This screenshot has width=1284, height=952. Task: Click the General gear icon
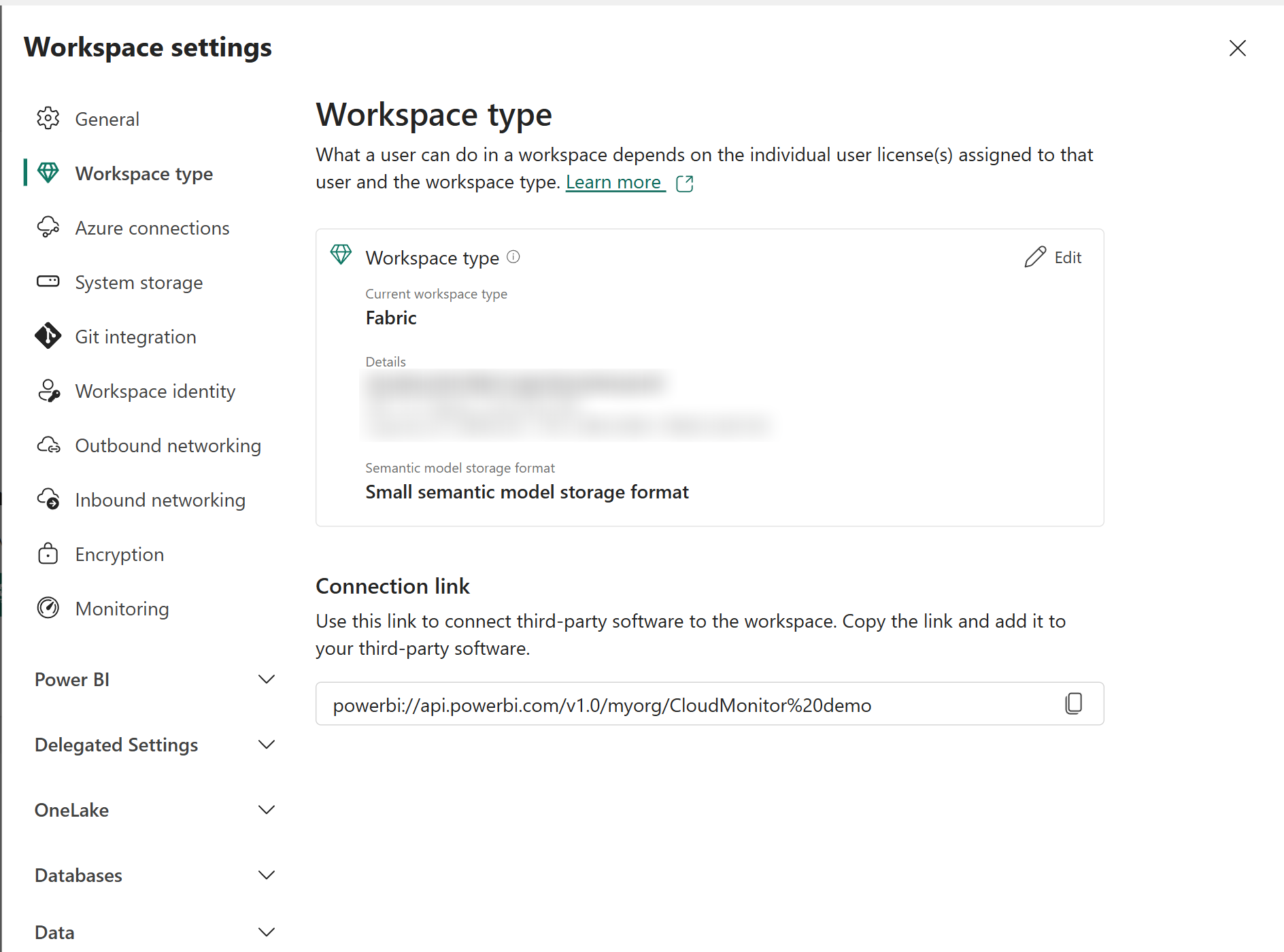tap(48, 118)
